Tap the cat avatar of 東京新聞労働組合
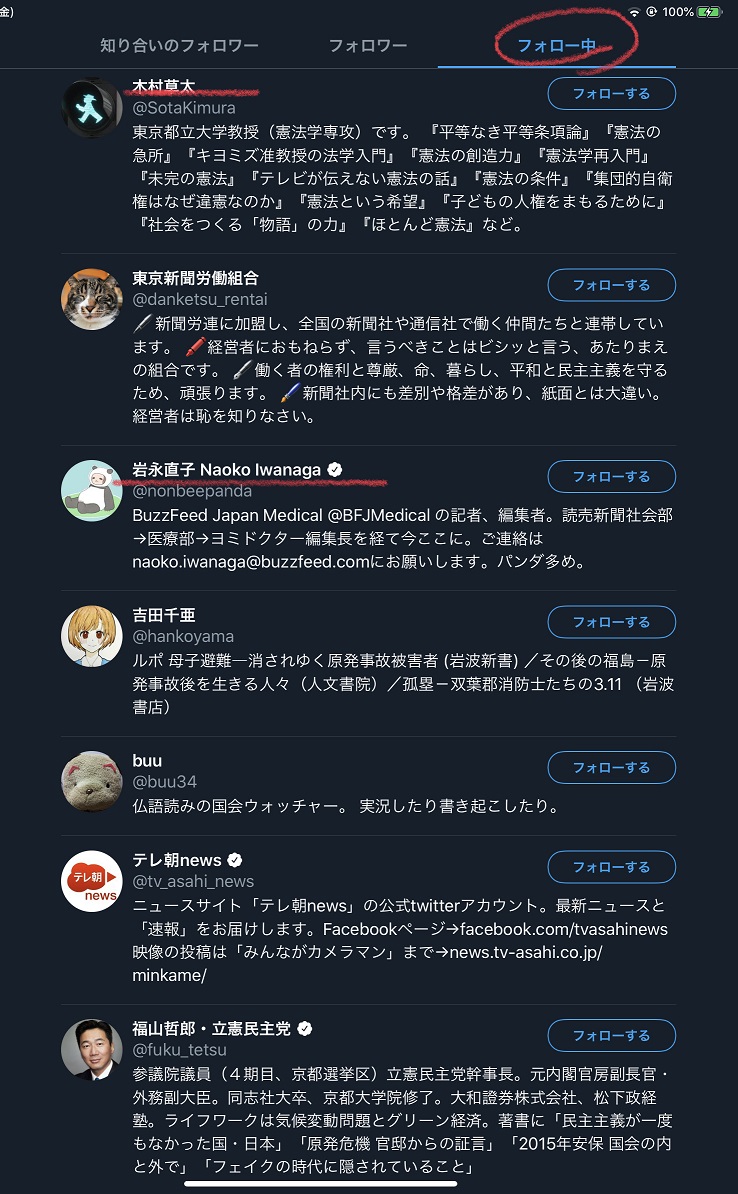 pyautogui.click(x=91, y=298)
